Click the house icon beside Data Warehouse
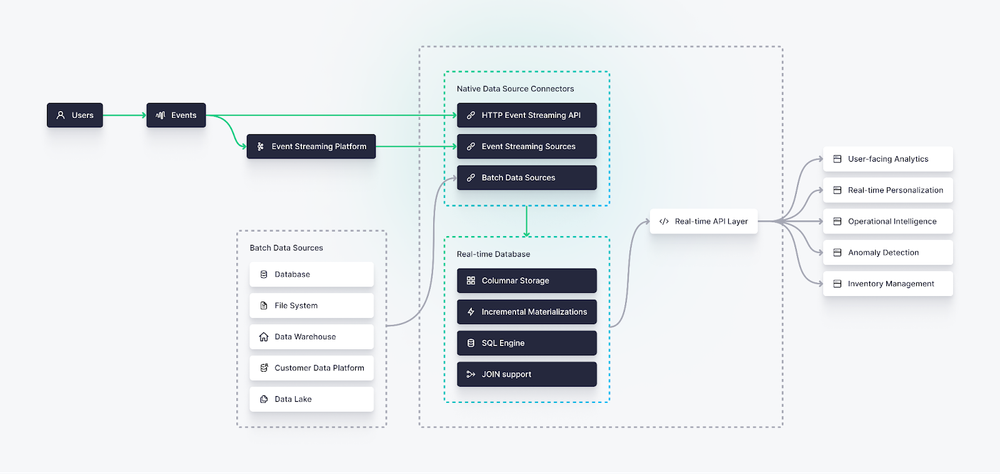The height and width of the screenshot is (474, 1000). pos(264,337)
